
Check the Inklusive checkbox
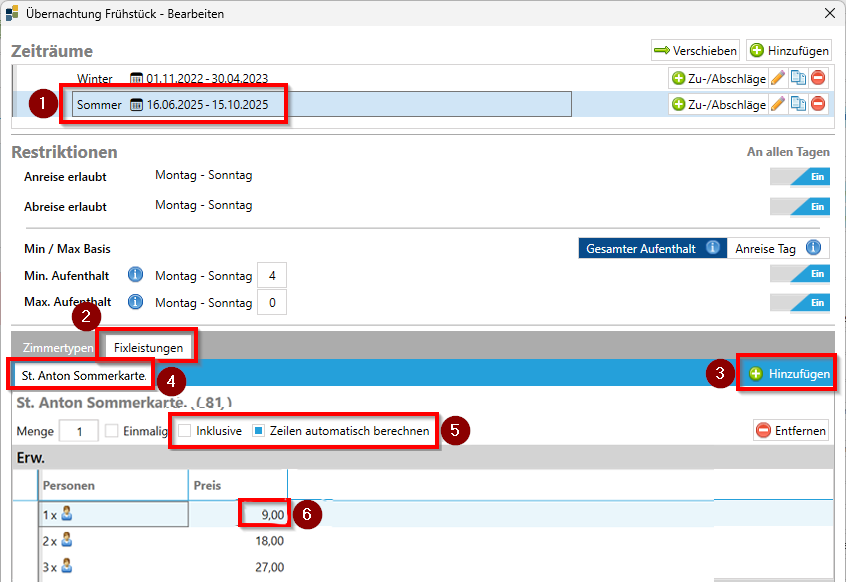click(x=185, y=431)
